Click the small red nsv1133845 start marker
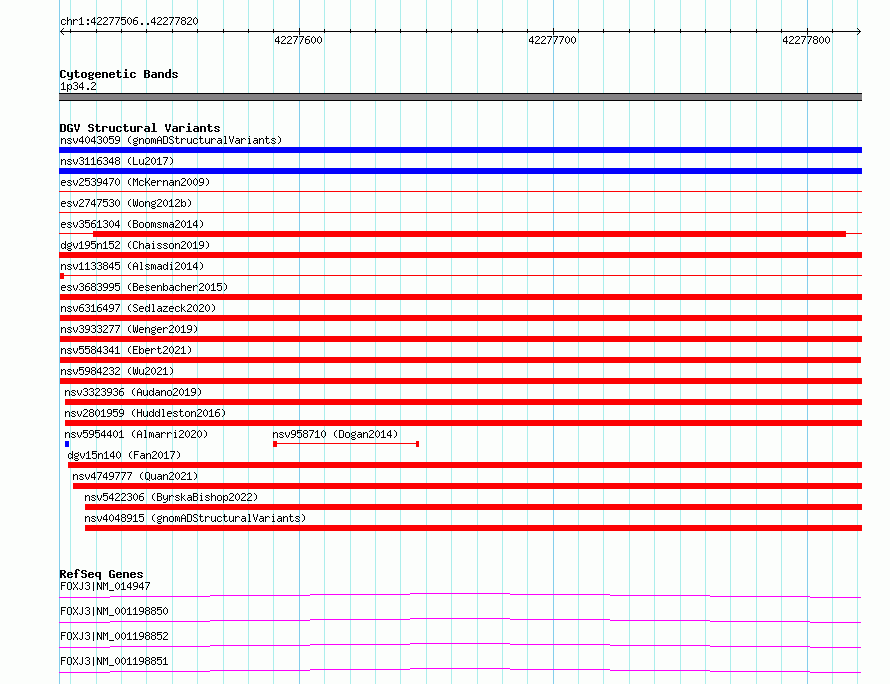This screenshot has height=684, width=890. pyautogui.click(x=62, y=276)
